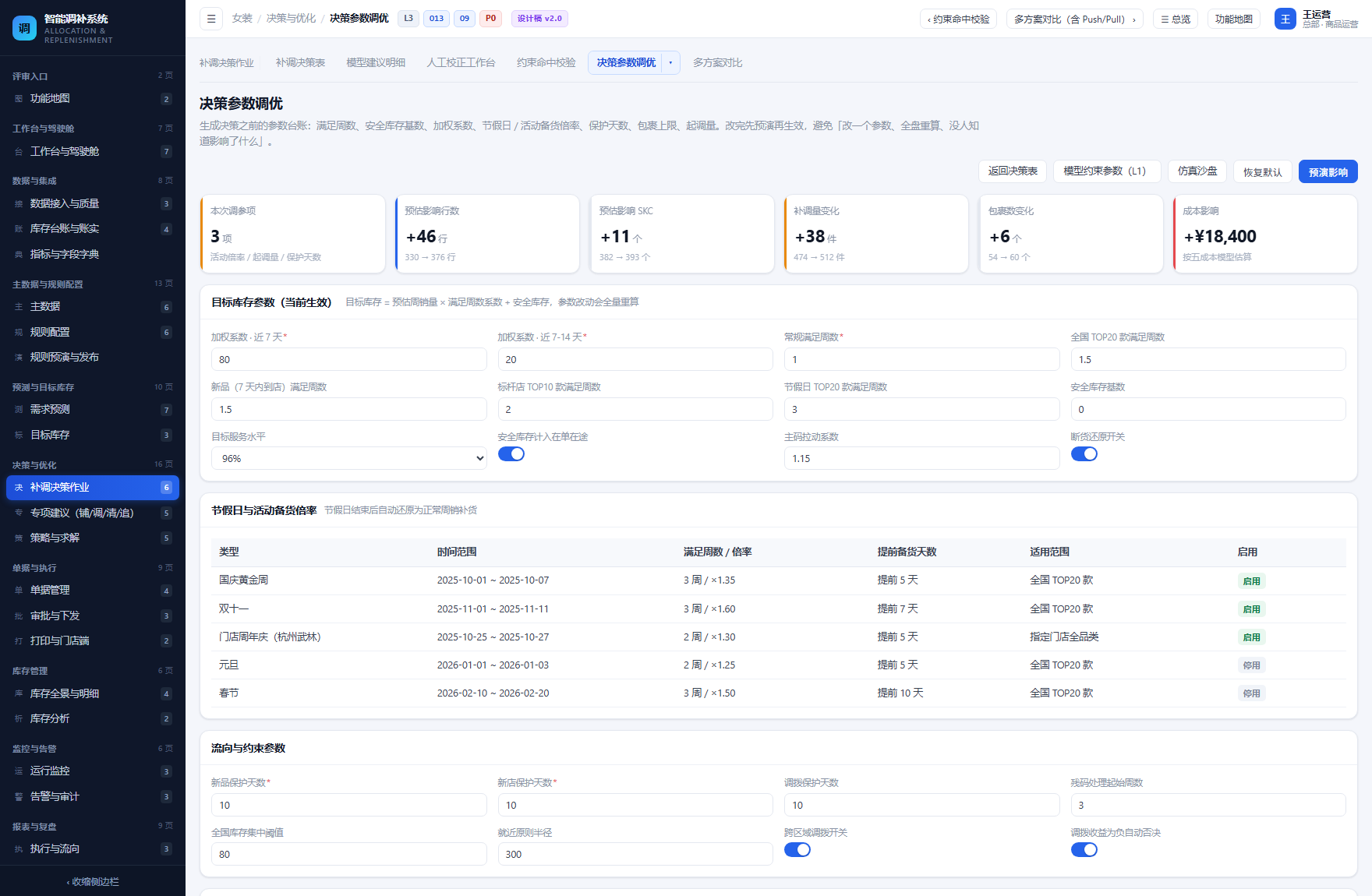Viewport: 1372px width, 896px height.
Task: Open 策略与求解 sidebar item
Action: coord(93,538)
